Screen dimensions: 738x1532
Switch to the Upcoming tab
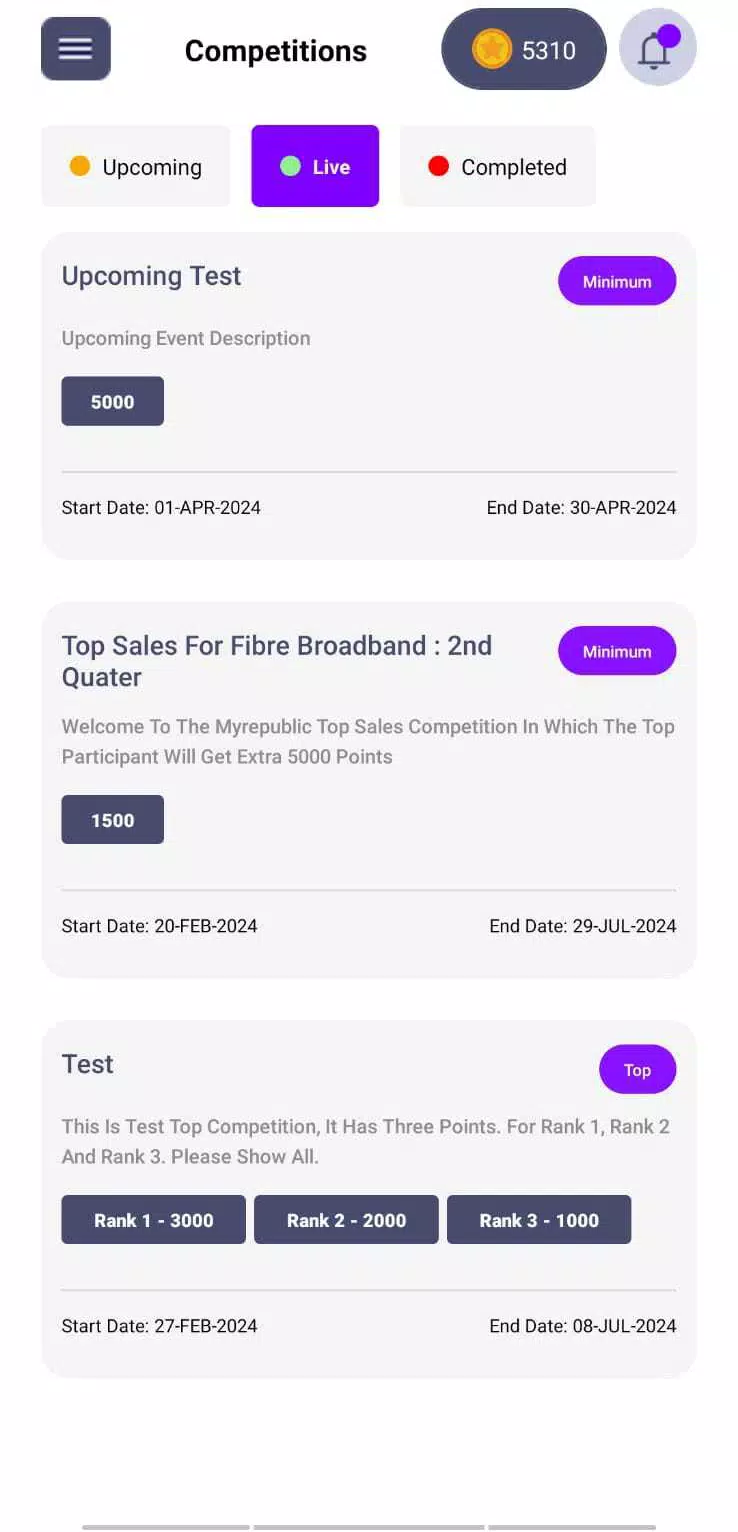[x=136, y=167]
